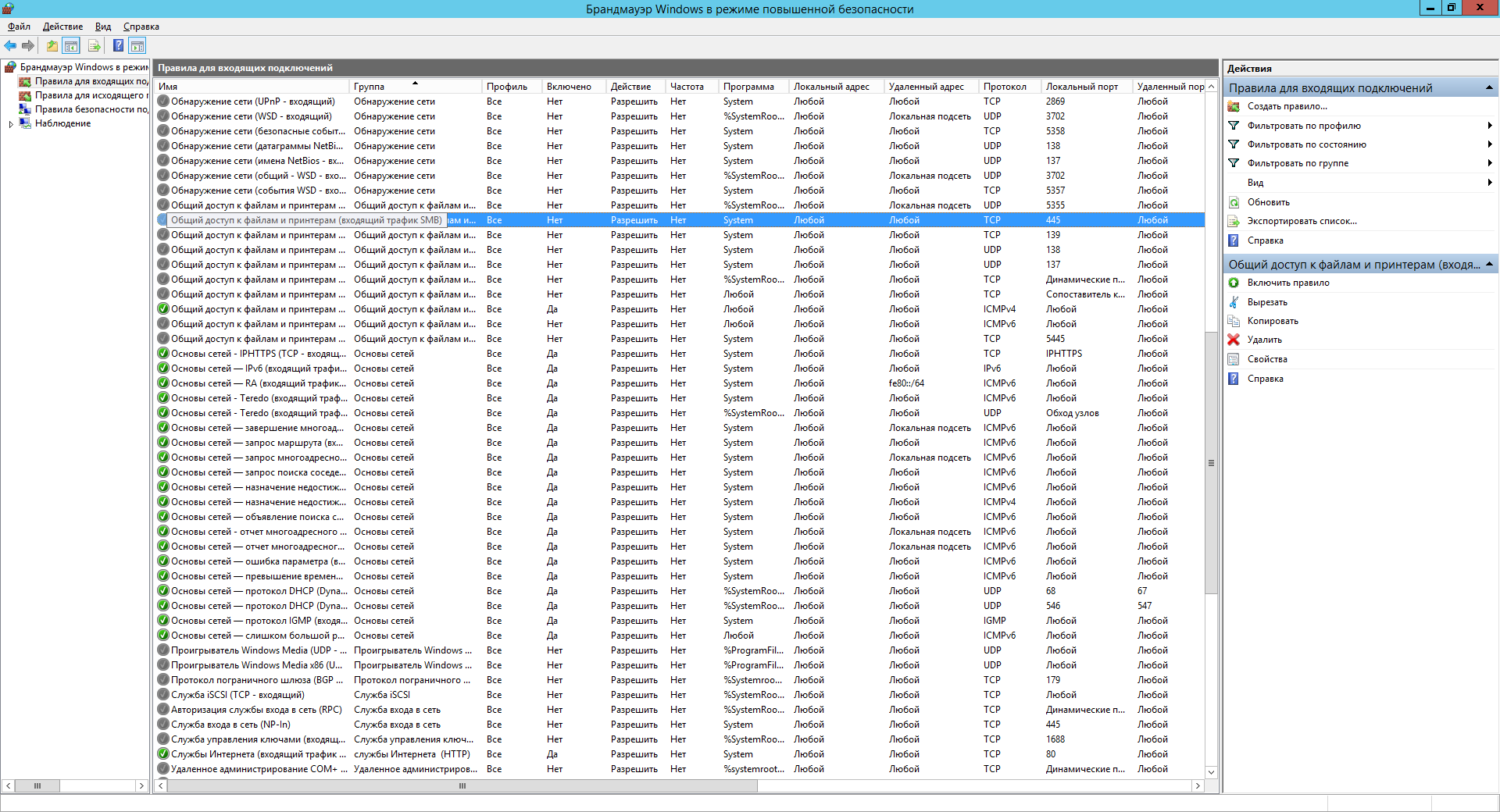Screen dimensions: 1500x812
Task: Click the Export list toolbar icon
Action: click(95, 46)
